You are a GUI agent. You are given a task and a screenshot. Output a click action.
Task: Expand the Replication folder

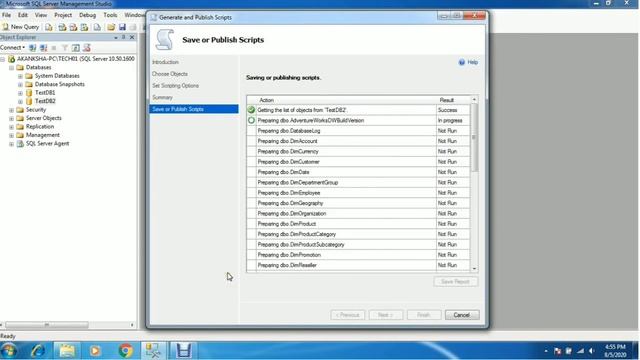(11, 127)
